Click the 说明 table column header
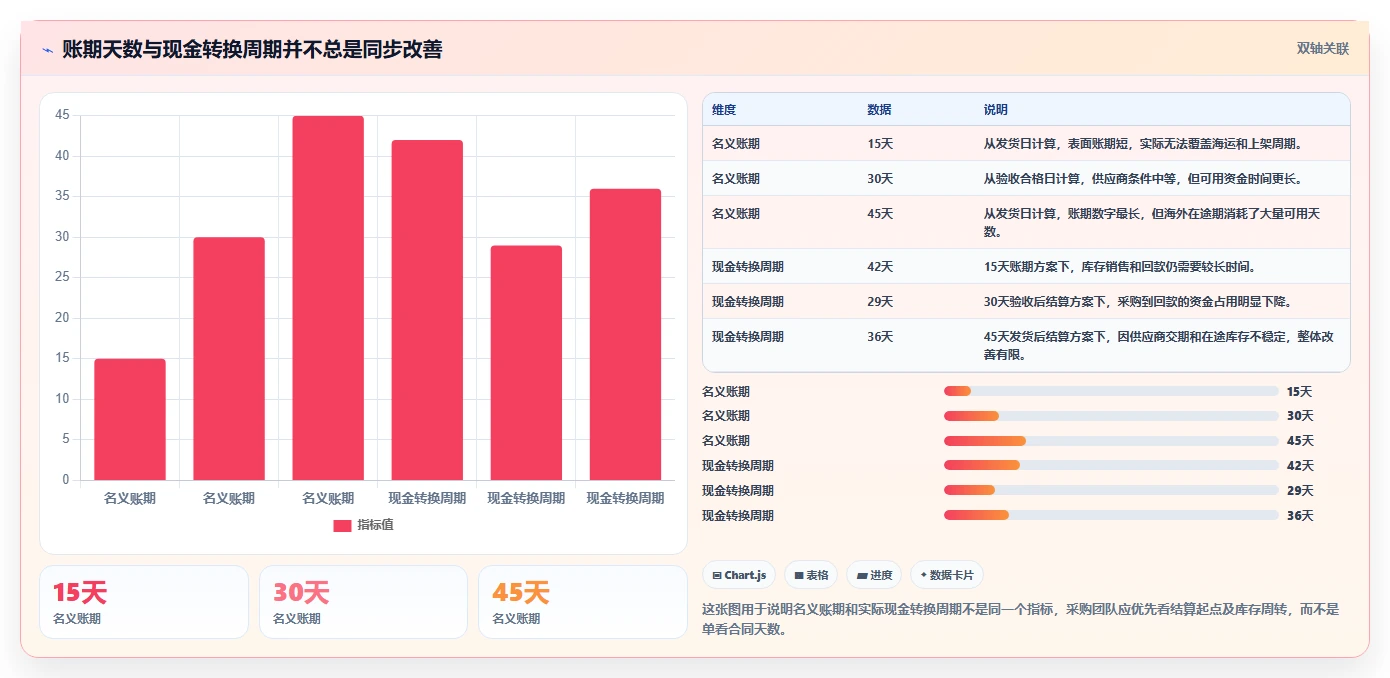Image resolution: width=1390 pixels, height=678 pixels. tap(996, 110)
